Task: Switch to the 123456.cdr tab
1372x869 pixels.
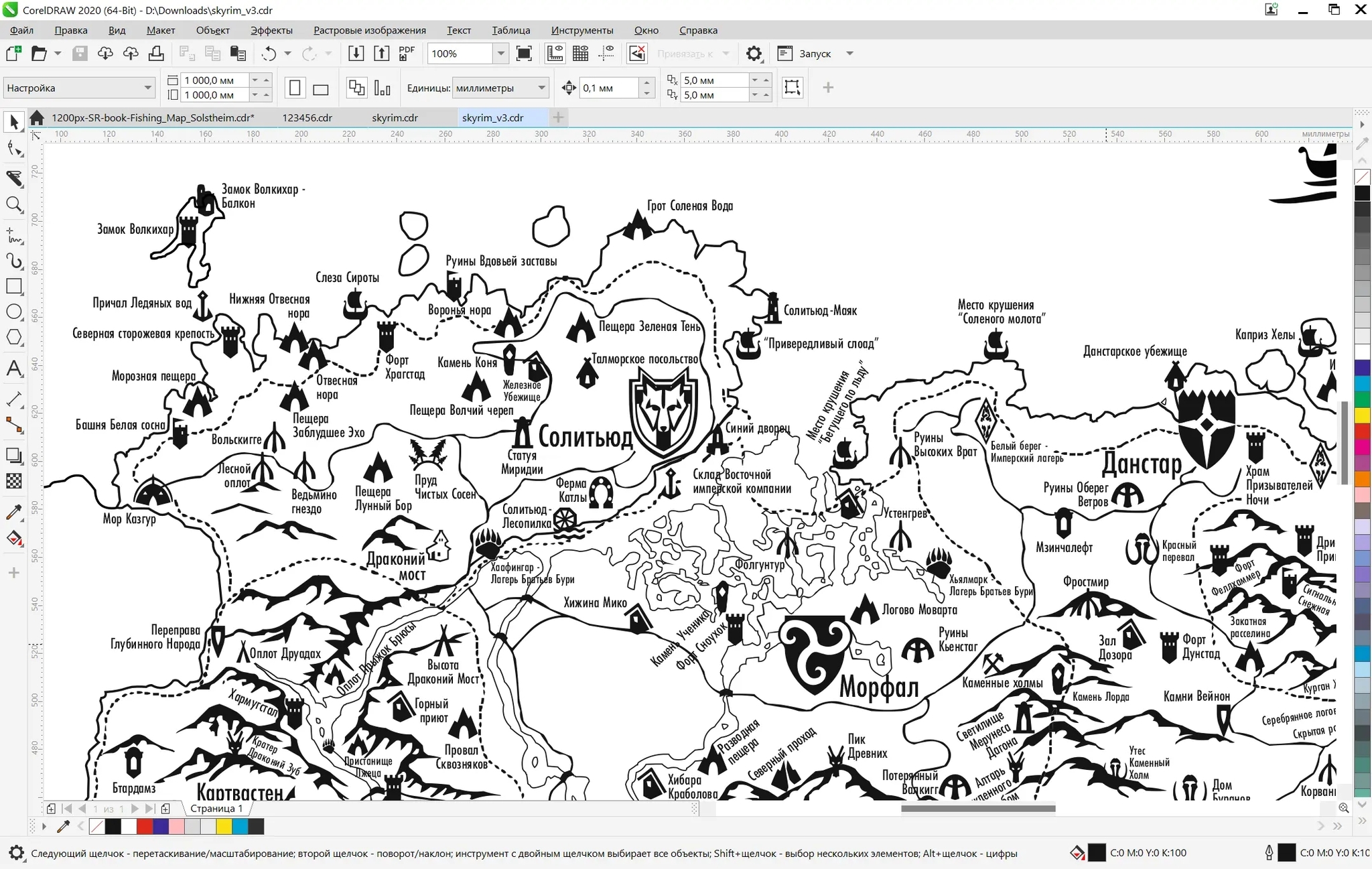Action: (x=307, y=118)
